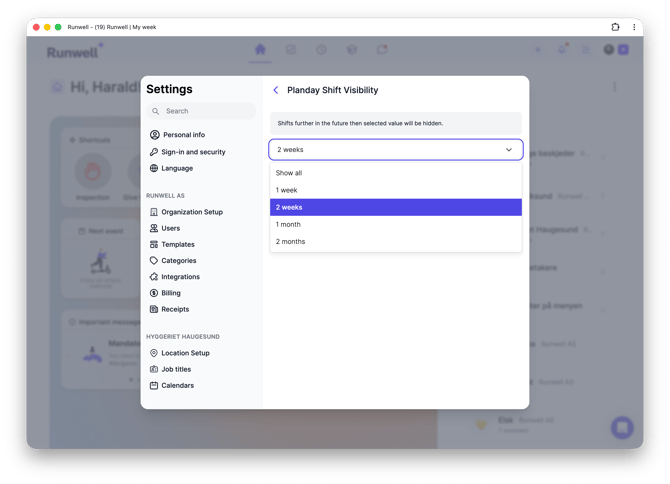Click the Receipts icon
This screenshot has height=484, width=670.
pos(154,309)
